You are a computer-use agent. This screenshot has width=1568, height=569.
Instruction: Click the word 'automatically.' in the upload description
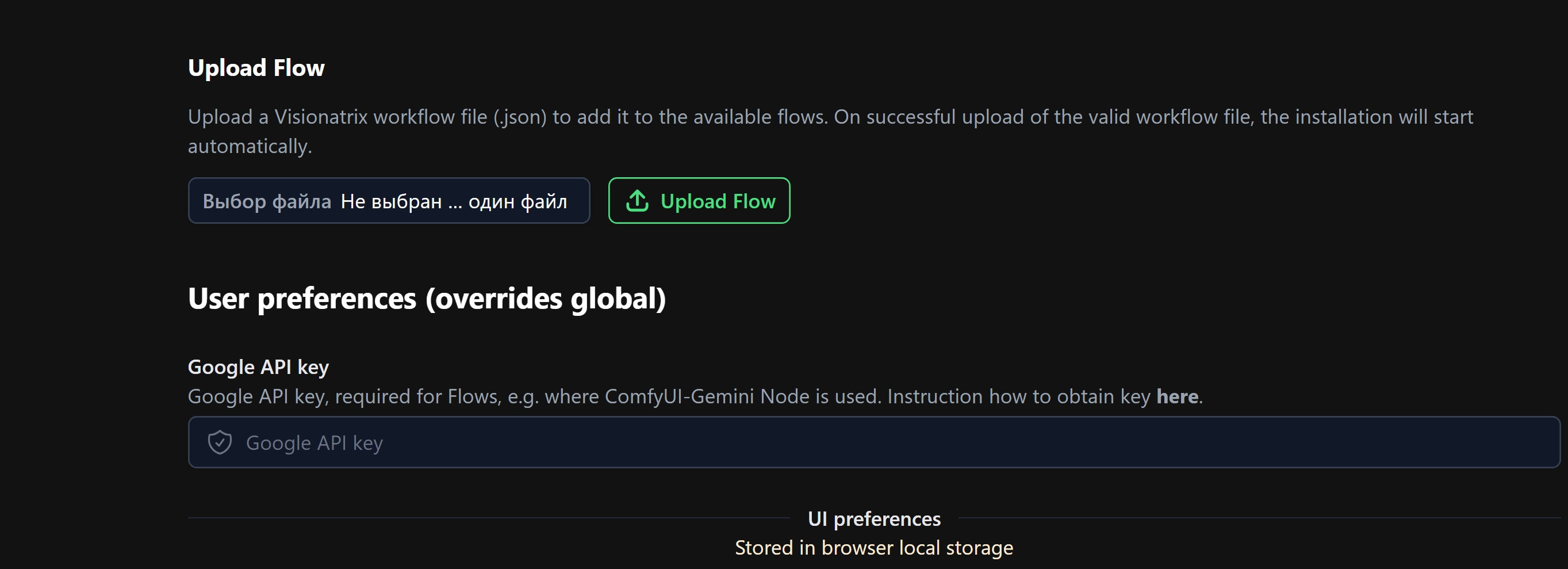pos(250,146)
